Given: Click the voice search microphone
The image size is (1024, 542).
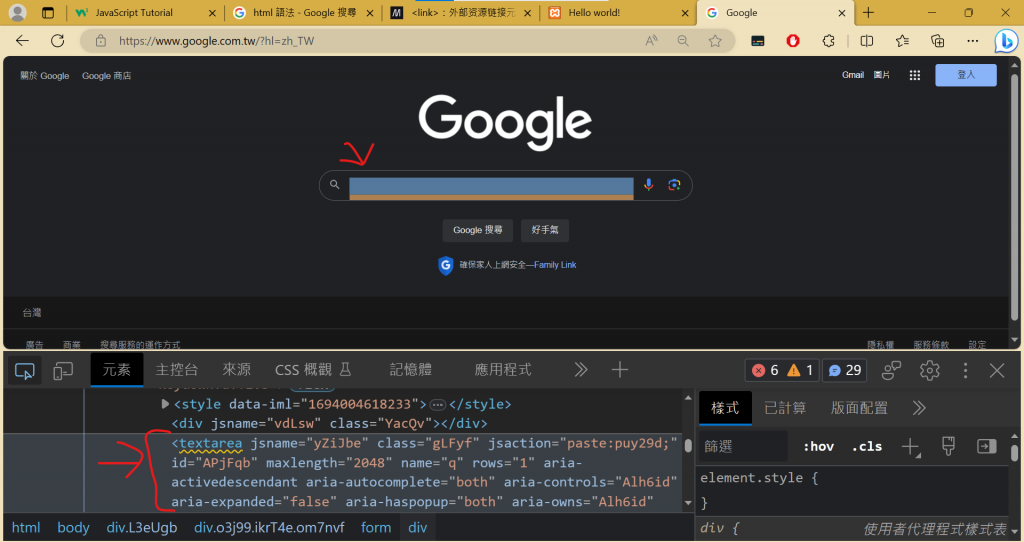Looking at the screenshot, I should point(648,185).
